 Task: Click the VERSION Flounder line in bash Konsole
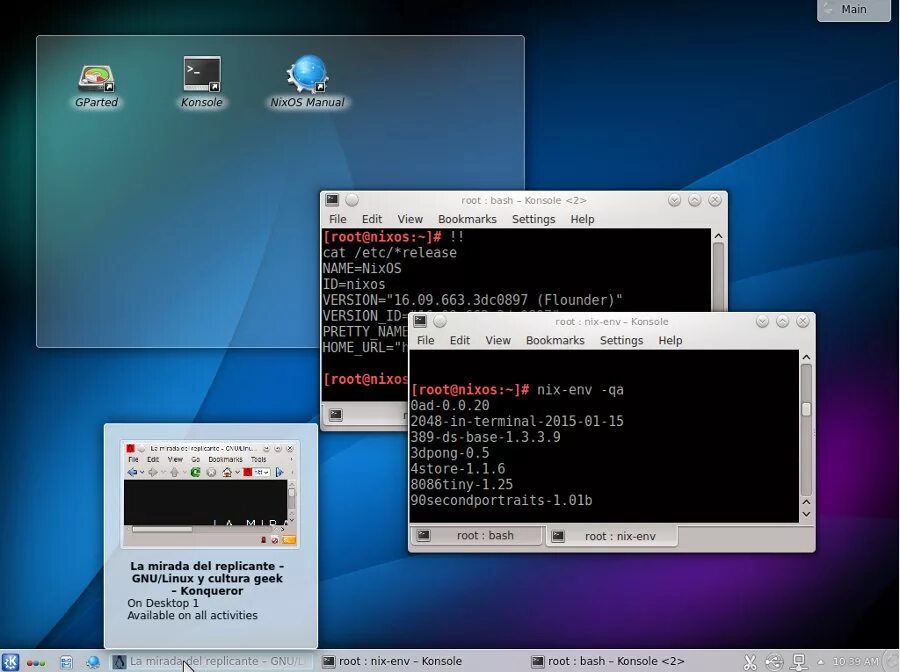(x=472, y=300)
